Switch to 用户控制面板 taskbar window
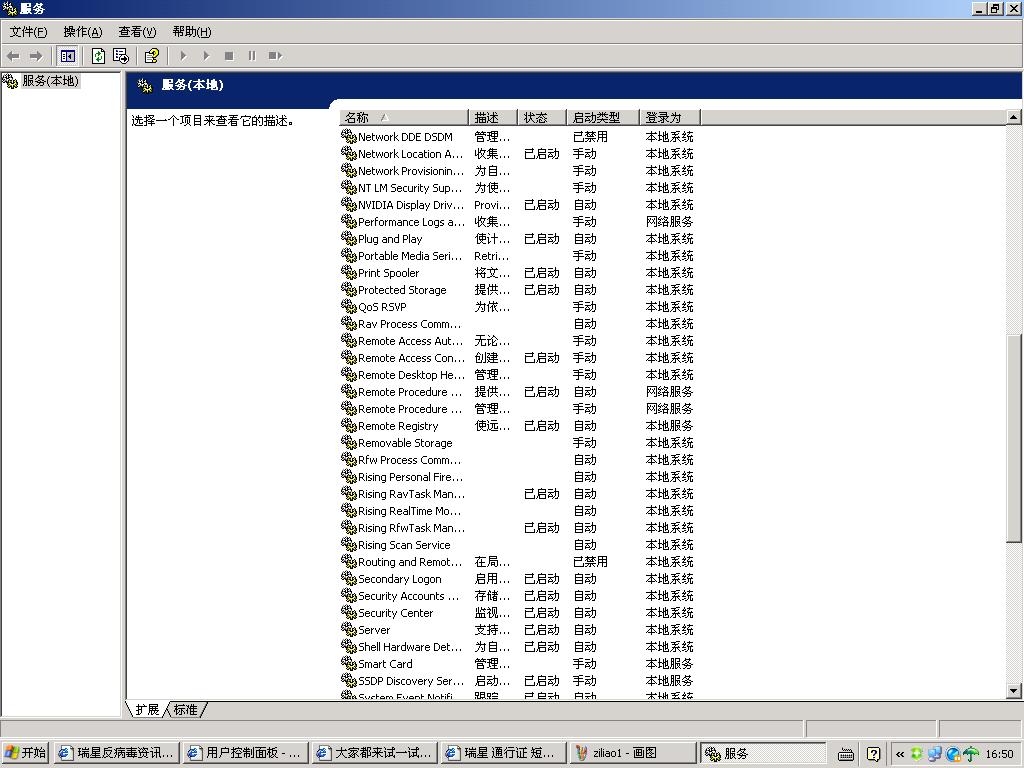The image size is (1024, 768). tap(246, 753)
